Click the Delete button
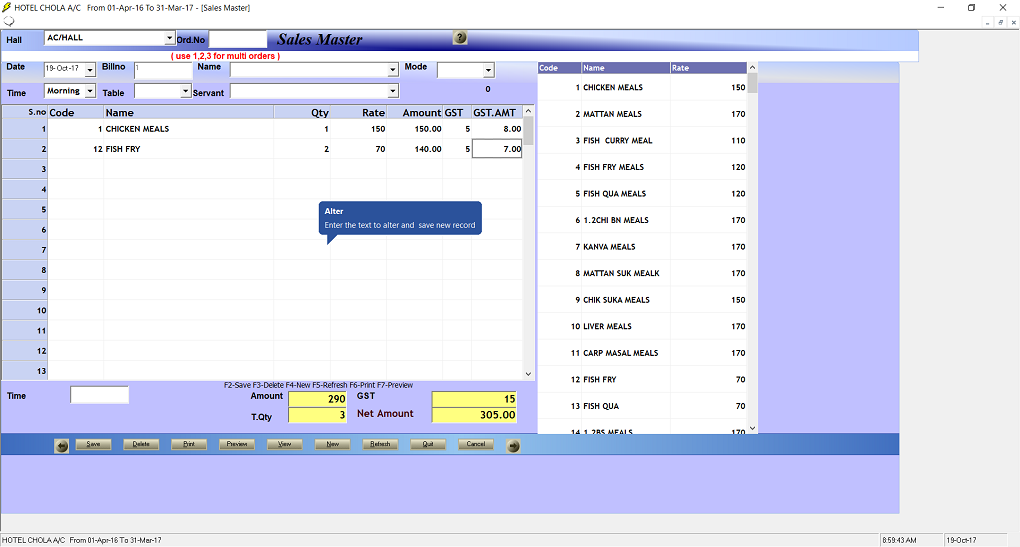Screen dimensions: 1020x547 coord(141,444)
